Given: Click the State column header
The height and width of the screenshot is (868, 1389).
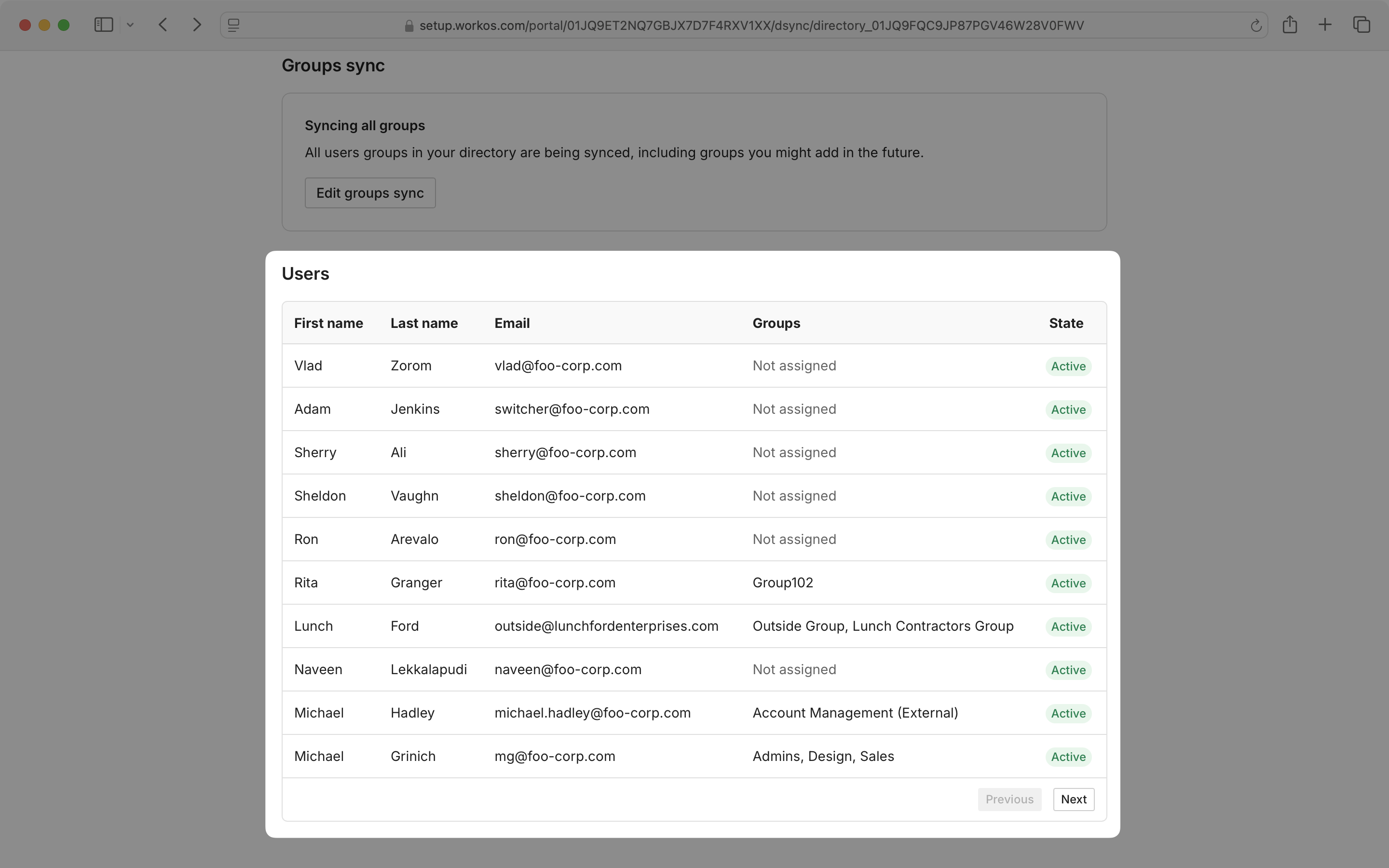Looking at the screenshot, I should 1066,323.
